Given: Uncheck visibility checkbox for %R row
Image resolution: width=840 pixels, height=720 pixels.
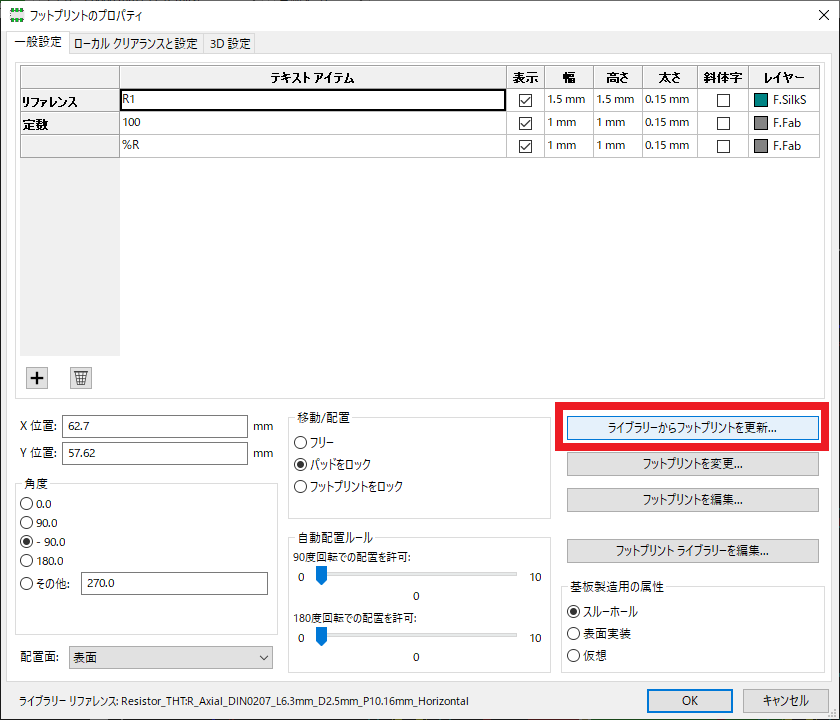Looking at the screenshot, I should [525, 146].
